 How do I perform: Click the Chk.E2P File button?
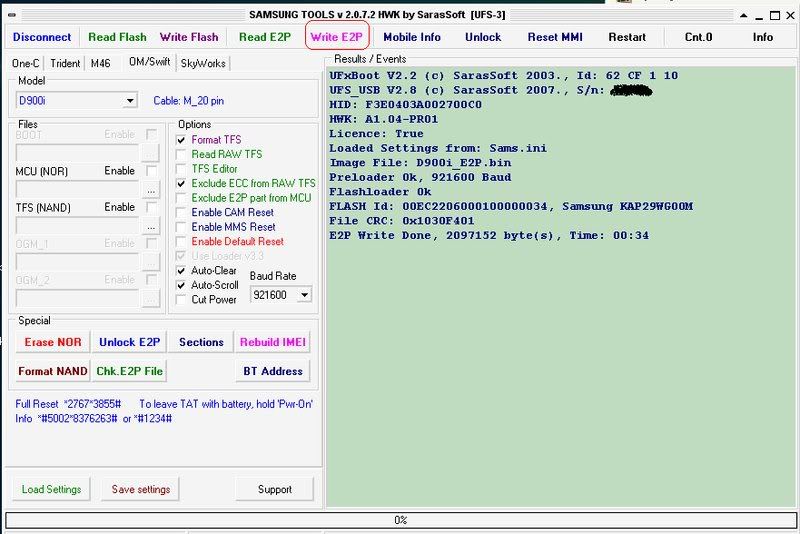click(130, 371)
